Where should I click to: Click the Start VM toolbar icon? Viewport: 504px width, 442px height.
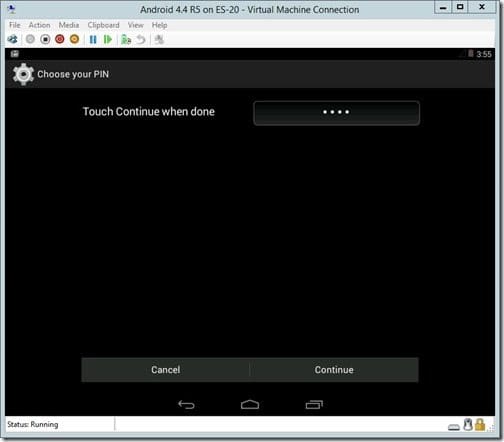coord(30,39)
